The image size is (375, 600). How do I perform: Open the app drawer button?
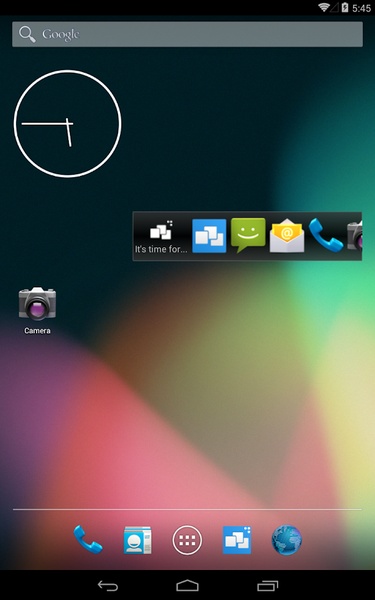point(187,540)
